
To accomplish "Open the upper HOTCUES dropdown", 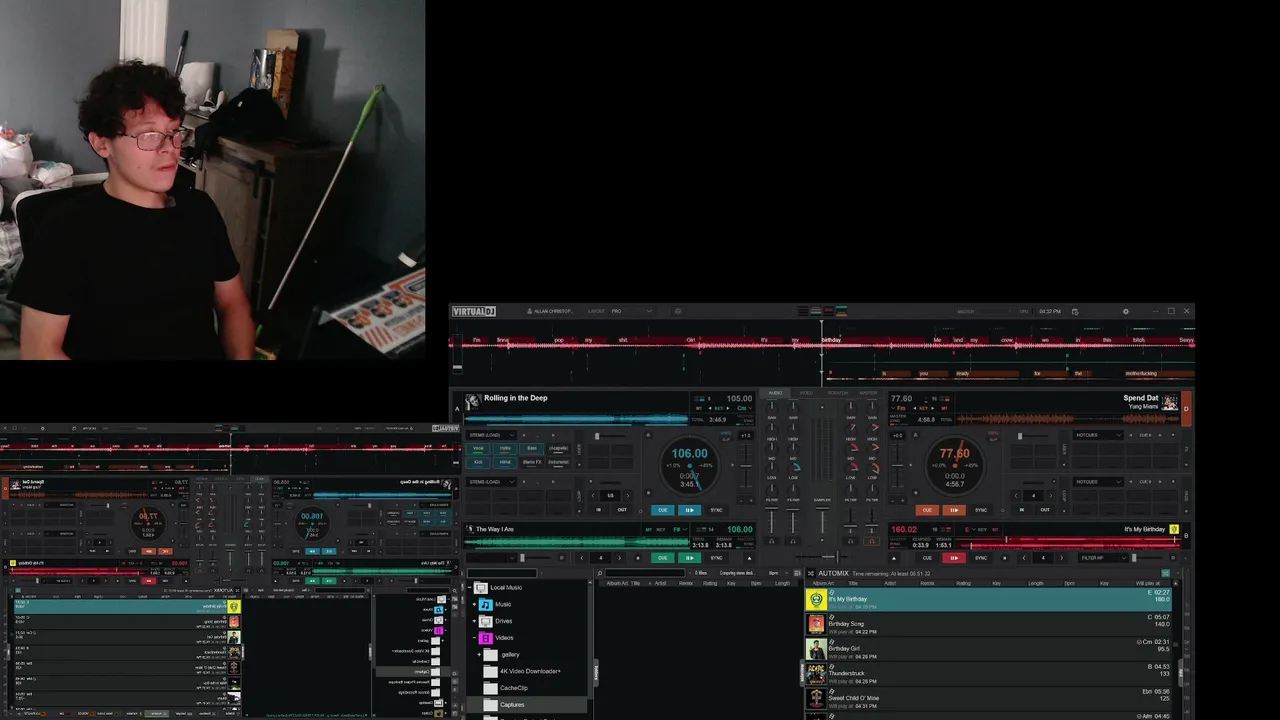I will pos(1098,435).
